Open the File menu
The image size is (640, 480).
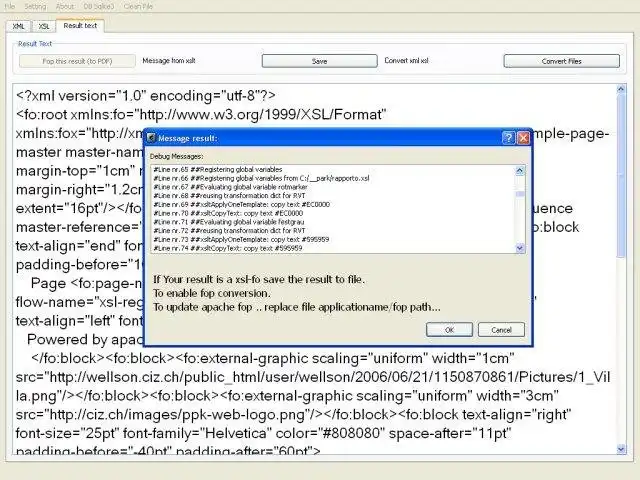coord(9,6)
